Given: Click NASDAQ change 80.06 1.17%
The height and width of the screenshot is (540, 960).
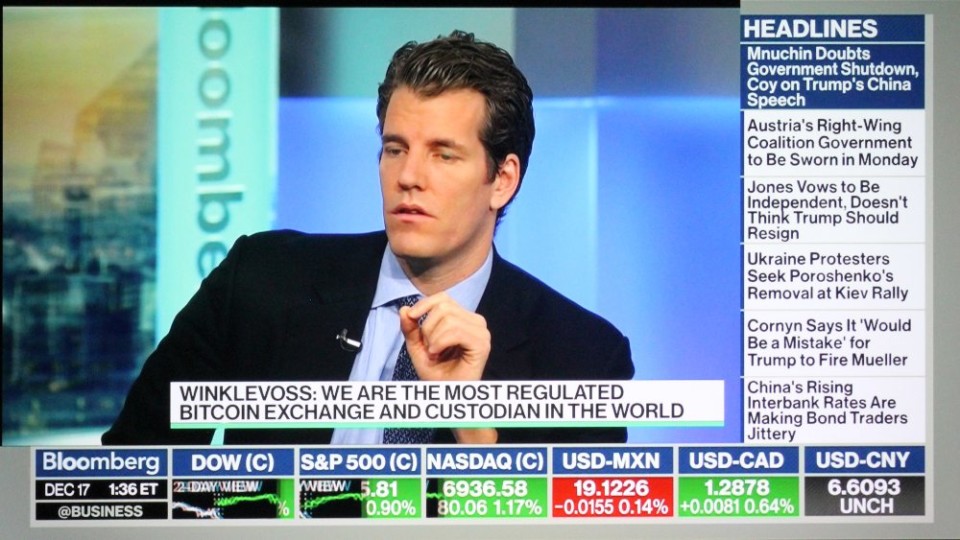Looking at the screenshot, I should 490,508.
